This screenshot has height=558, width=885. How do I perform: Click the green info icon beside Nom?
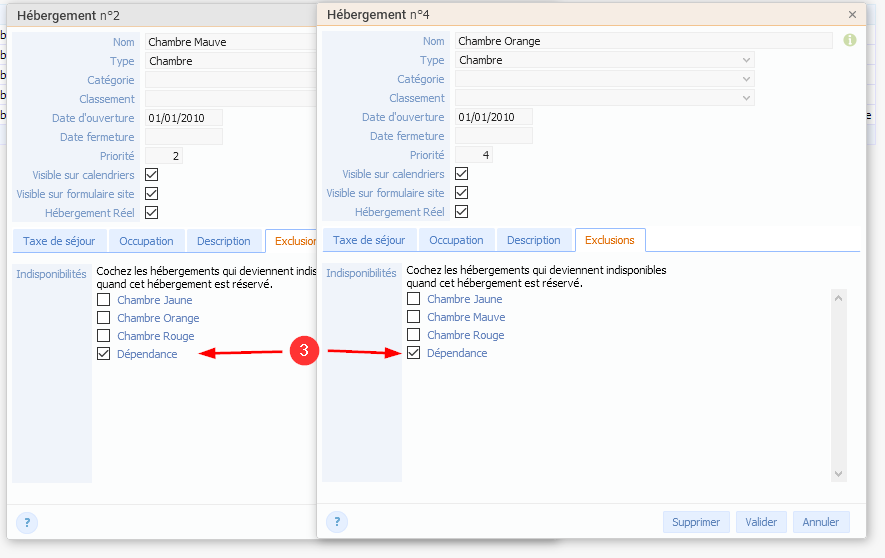tap(850, 41)
